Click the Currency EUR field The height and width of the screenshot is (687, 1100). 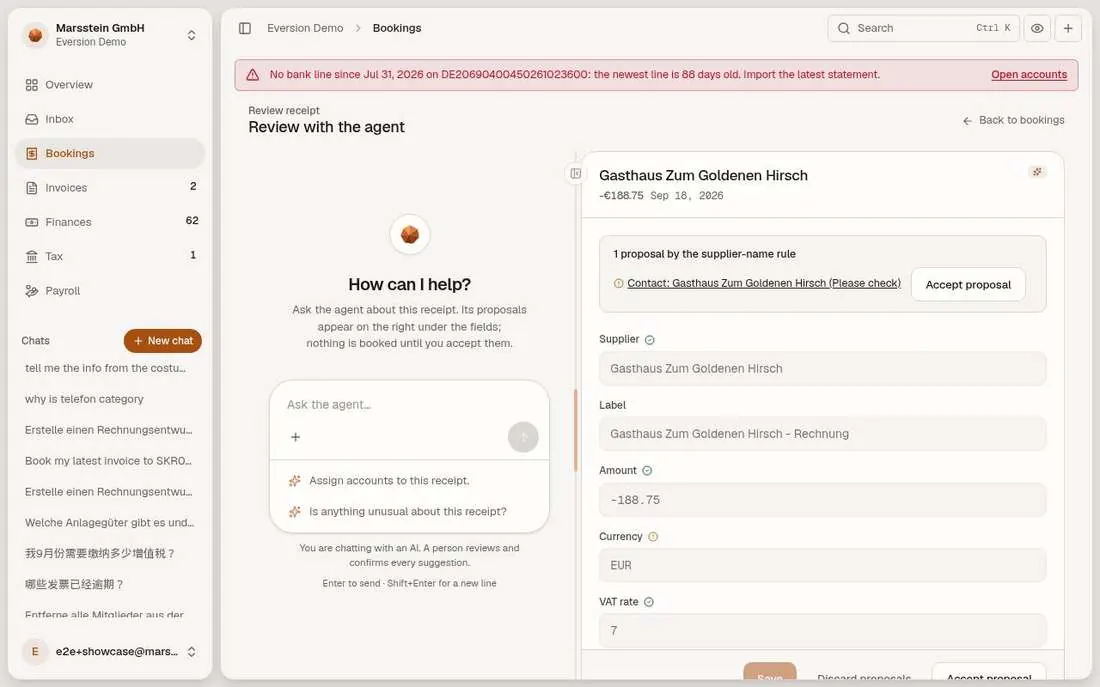coord(822,566)
